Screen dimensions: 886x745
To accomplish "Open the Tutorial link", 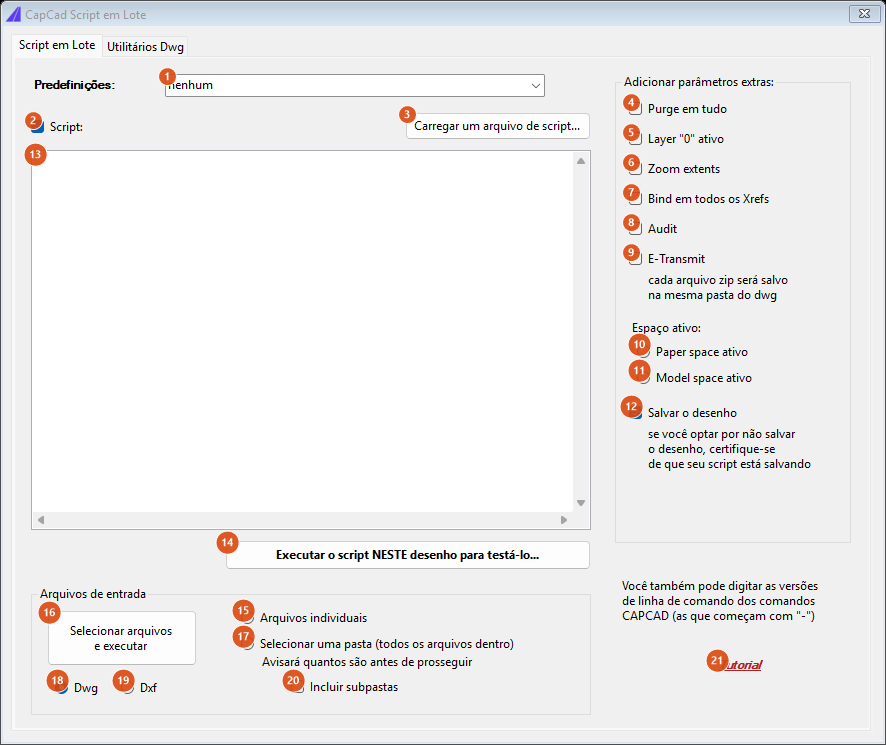I will (x=739, y=665).
